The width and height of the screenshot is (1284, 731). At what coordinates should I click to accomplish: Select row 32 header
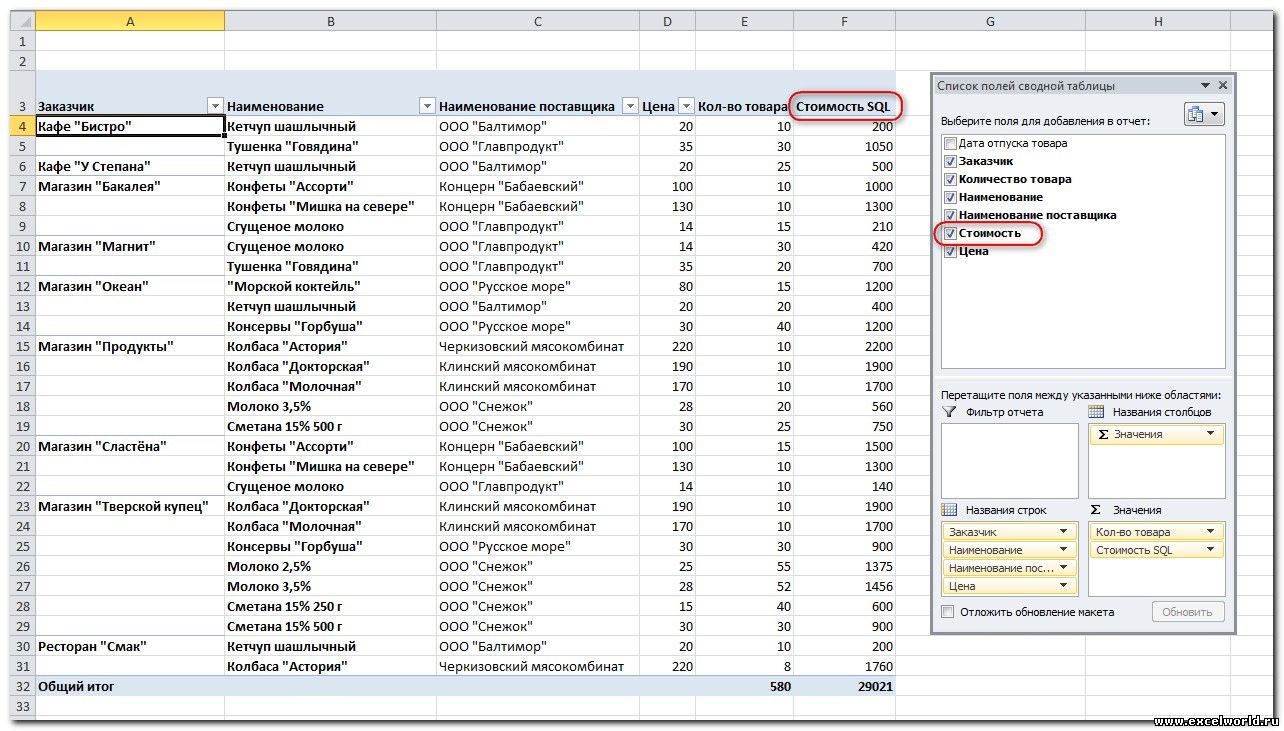coord(22,686)
